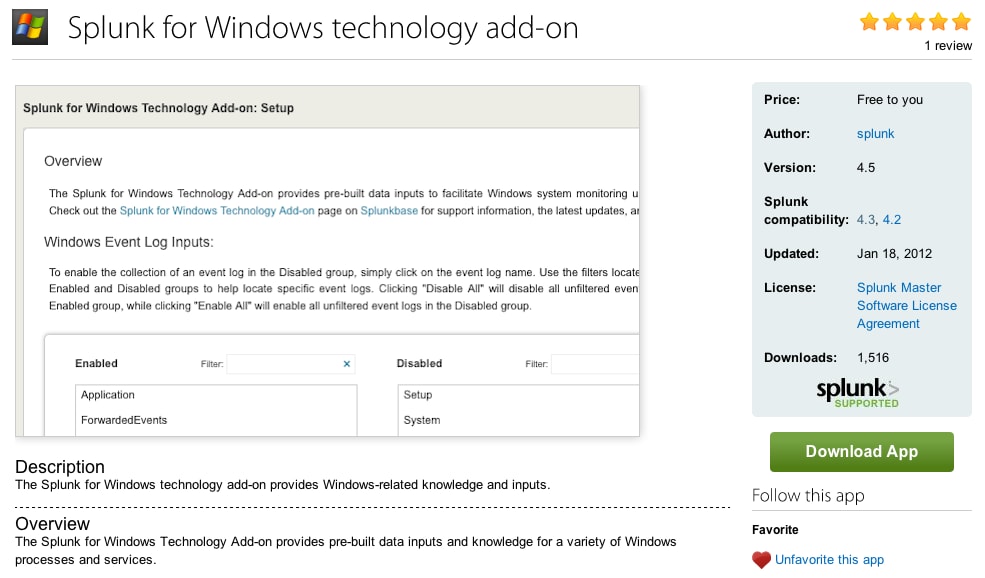Select Application in Enabled list
The height and width of the screenshot is (578, 985).
(107, 395)
